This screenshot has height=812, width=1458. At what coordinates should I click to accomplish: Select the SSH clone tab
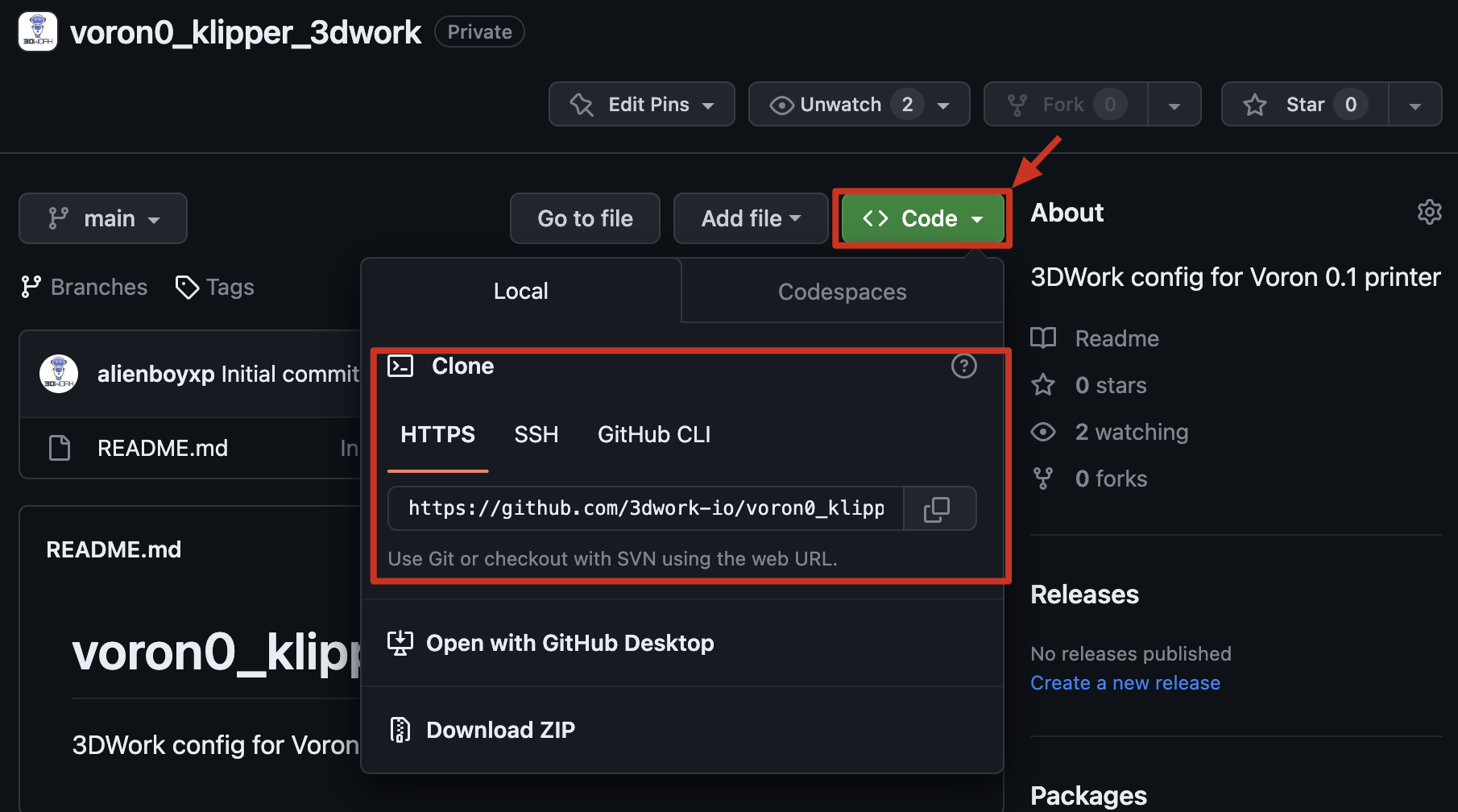click(x=536, y=435)
